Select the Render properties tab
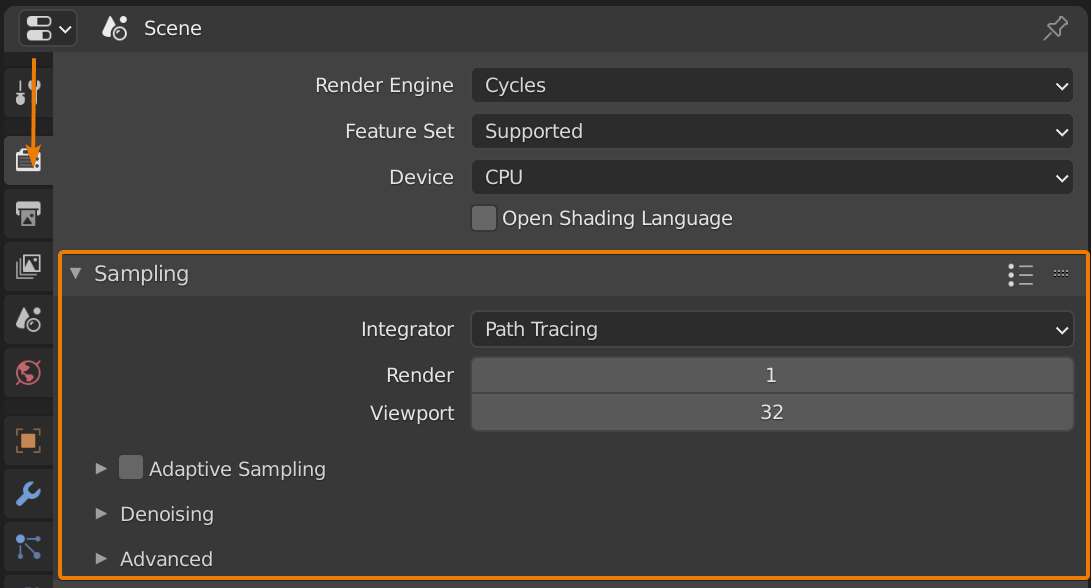The height and width of the screenshot is (588, 1091). tap(28, 159)
